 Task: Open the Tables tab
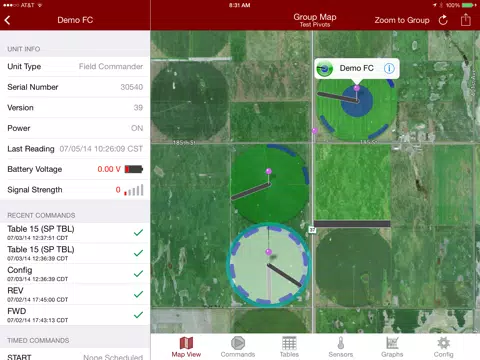[x=289, y=347]
